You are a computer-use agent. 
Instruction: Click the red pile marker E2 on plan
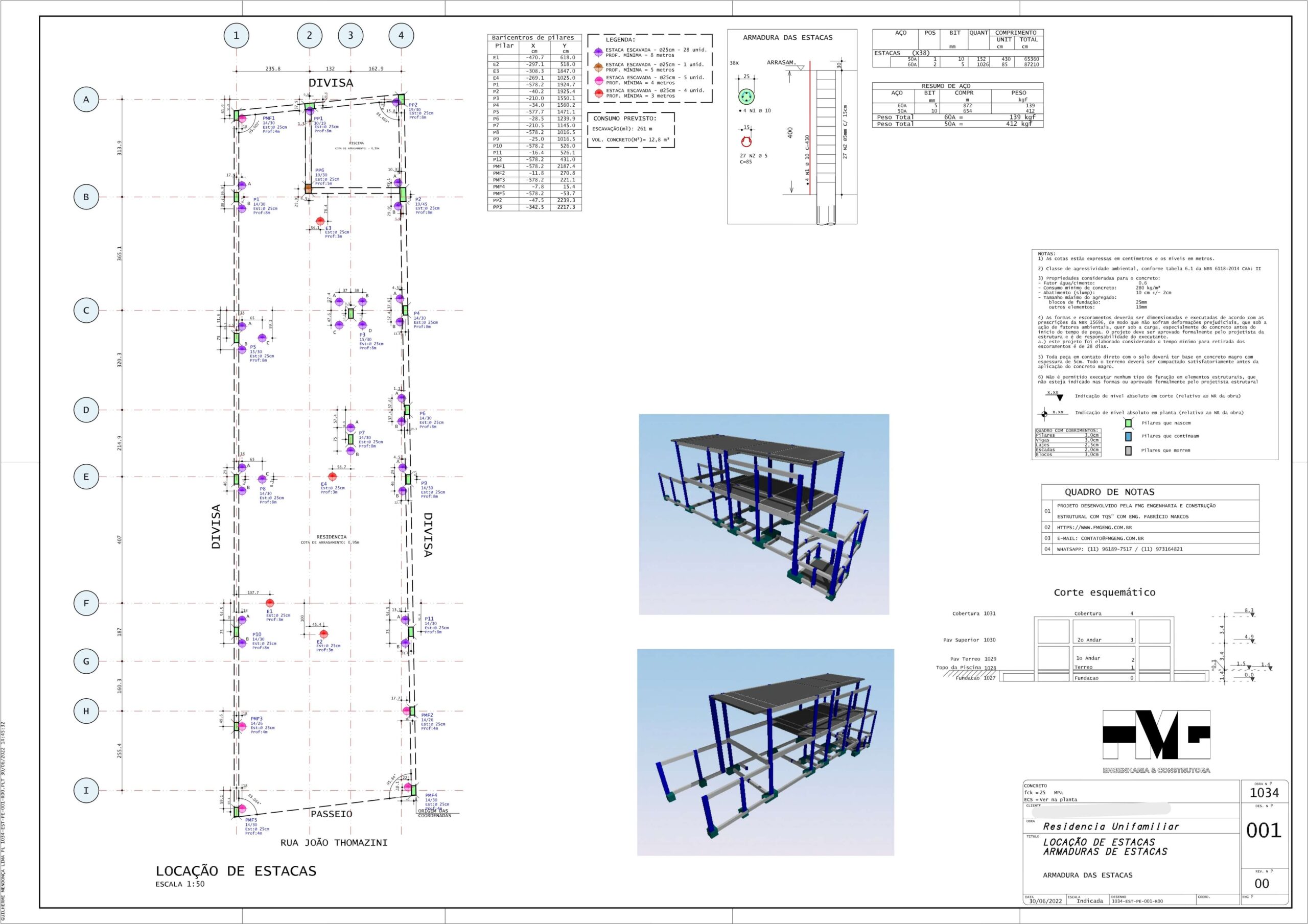pos(323,633)
